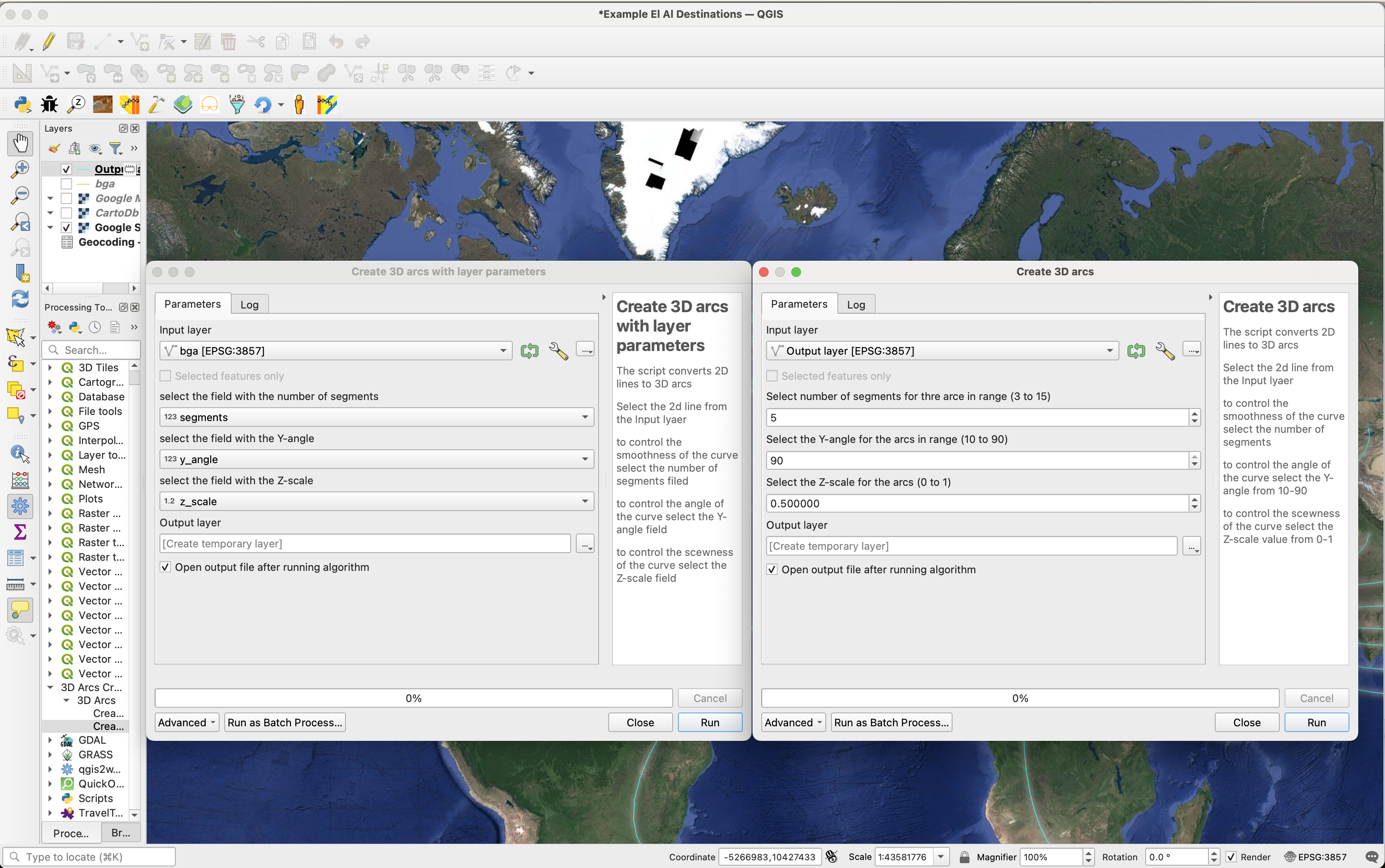Switch to the Parameters tab in the layer parameters dialog

click(x=192, y=304)
